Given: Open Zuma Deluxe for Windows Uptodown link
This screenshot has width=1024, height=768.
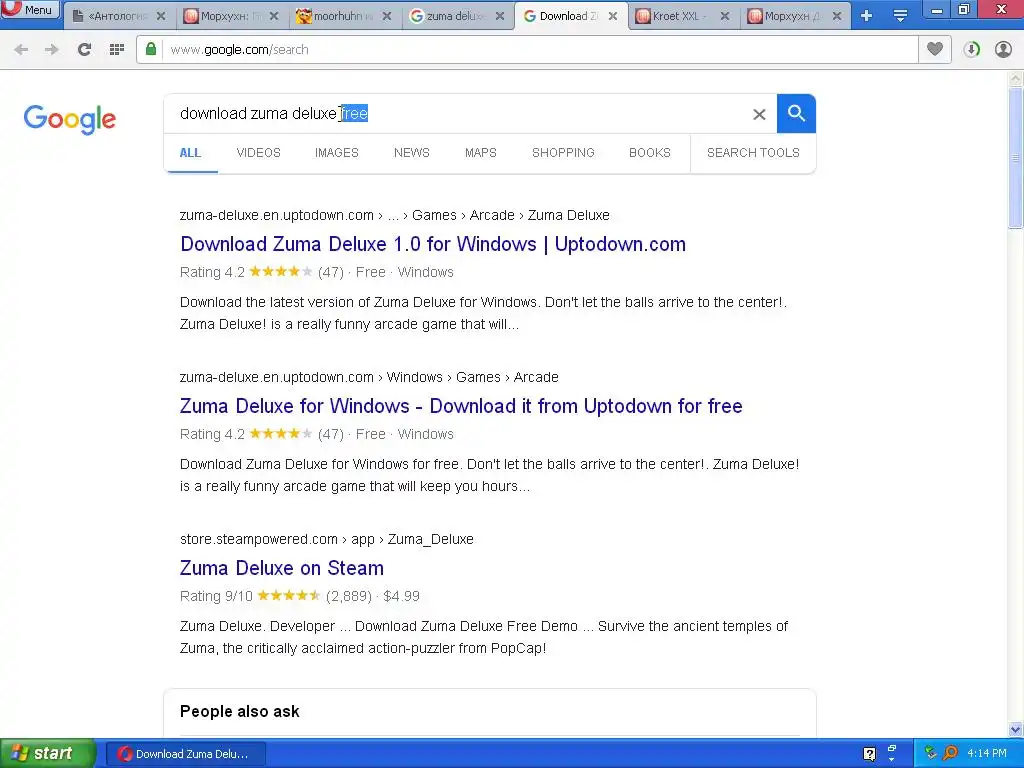Looking at the screenshot, I should point(461,406).
